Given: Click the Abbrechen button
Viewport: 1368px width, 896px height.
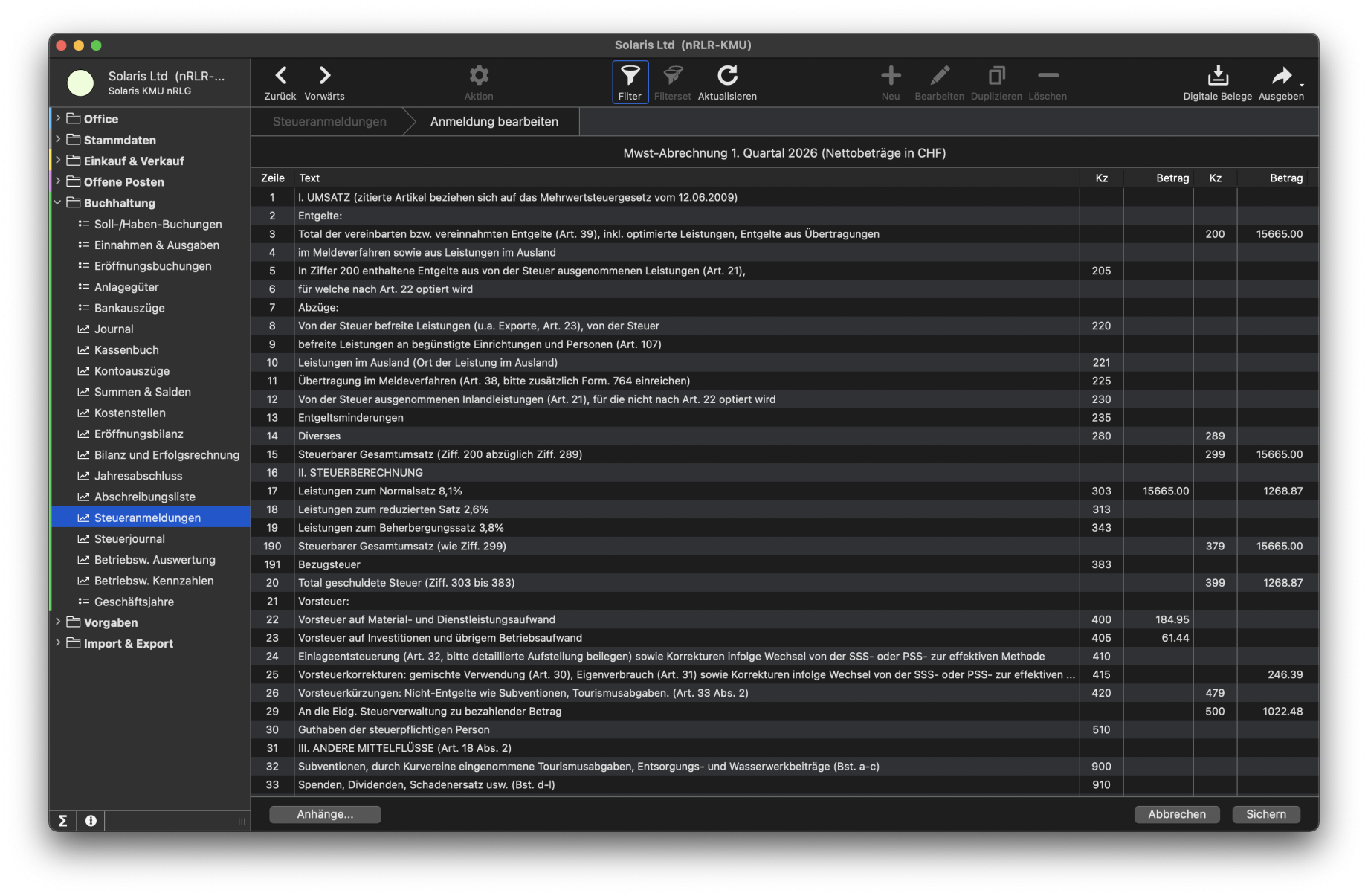Looking at the screenshot, I should (x=1176, y=814).
